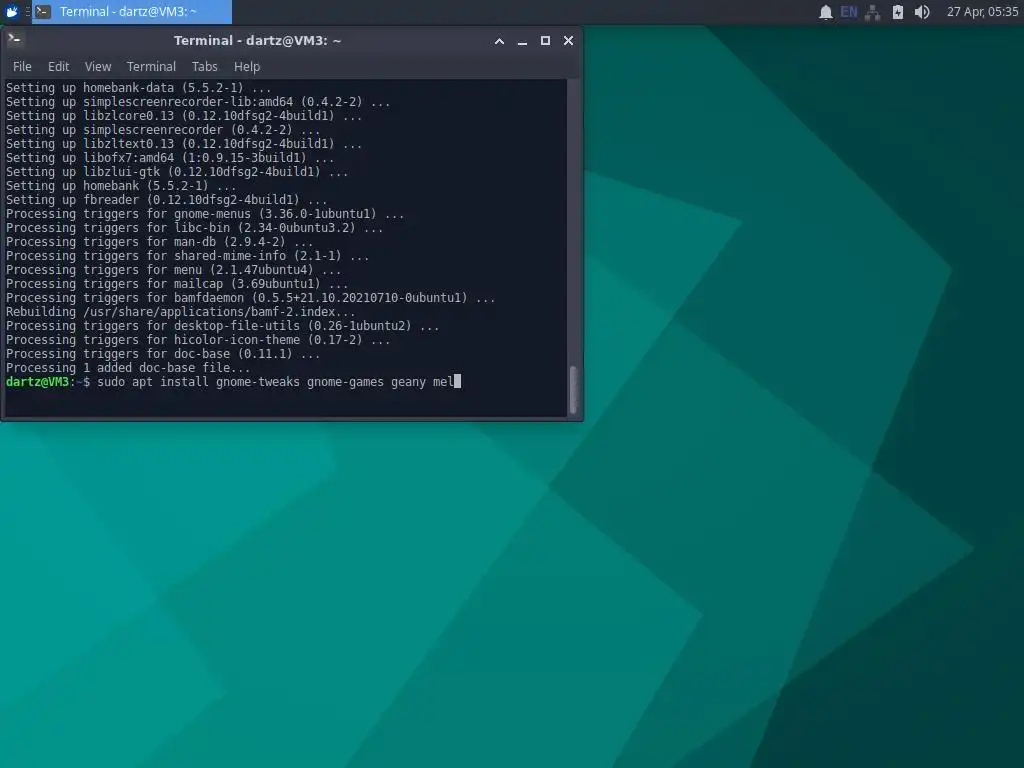Click the terminal window menu icon in the title bar

(14, 40)
